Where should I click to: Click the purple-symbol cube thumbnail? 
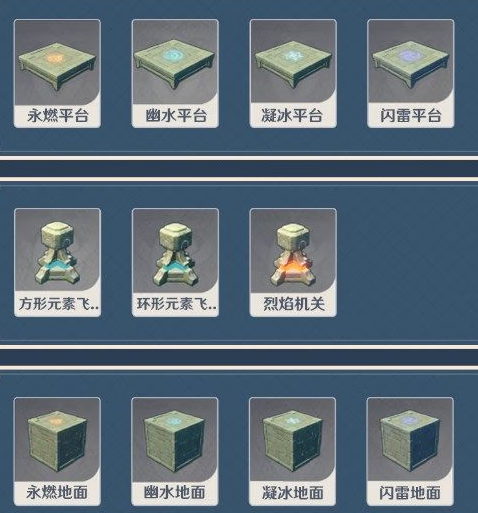tap(410, 440)
